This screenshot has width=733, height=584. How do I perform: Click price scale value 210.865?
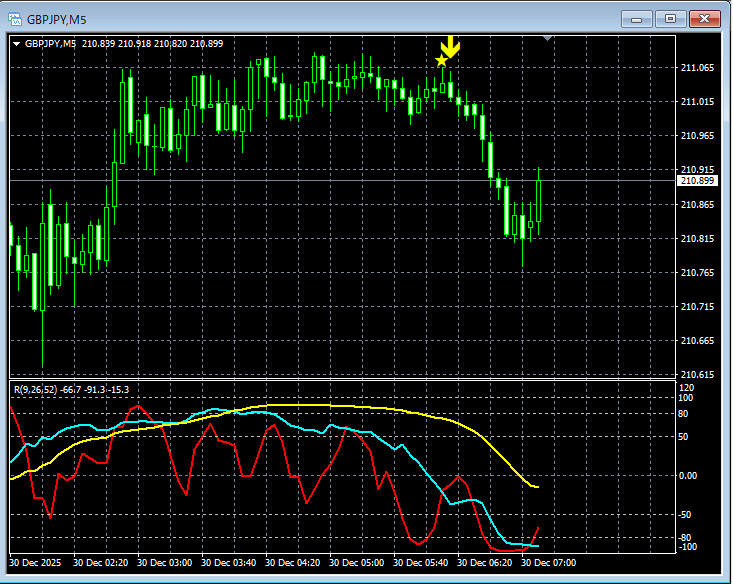pos(697,204)
